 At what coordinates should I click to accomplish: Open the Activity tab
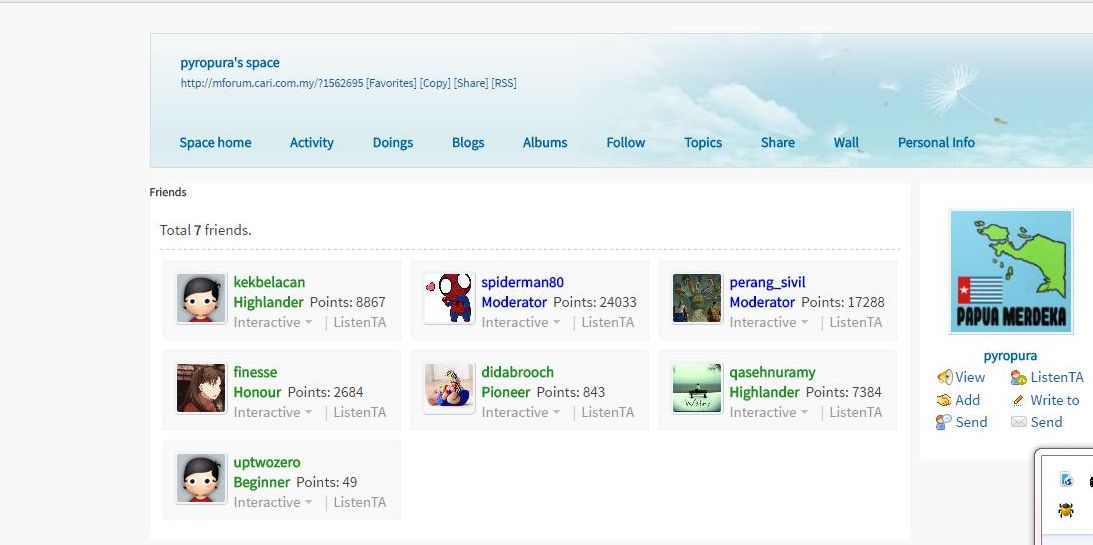point(312,142)
